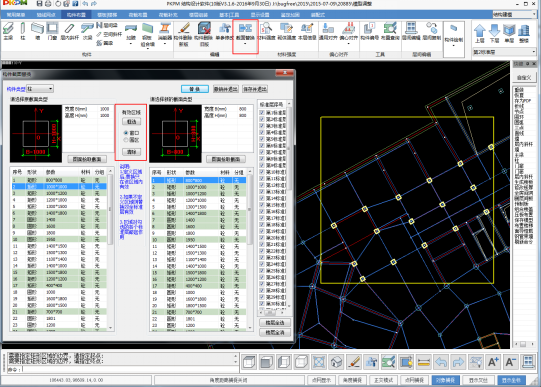The height and width of the screenshot is (387, 541).
Task: Toggle the 第5标准层 checkbox
Action: point(262,139)
